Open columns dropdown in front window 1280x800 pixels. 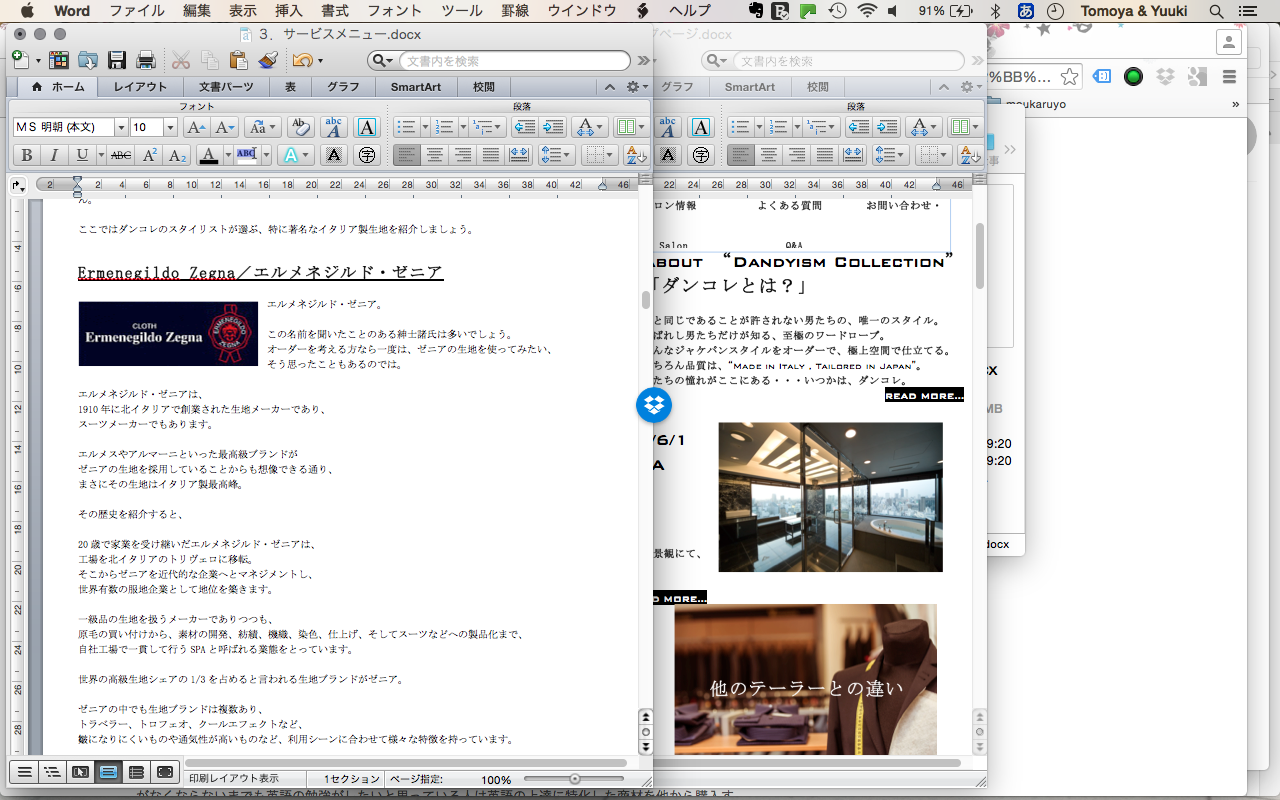[630, 127]
